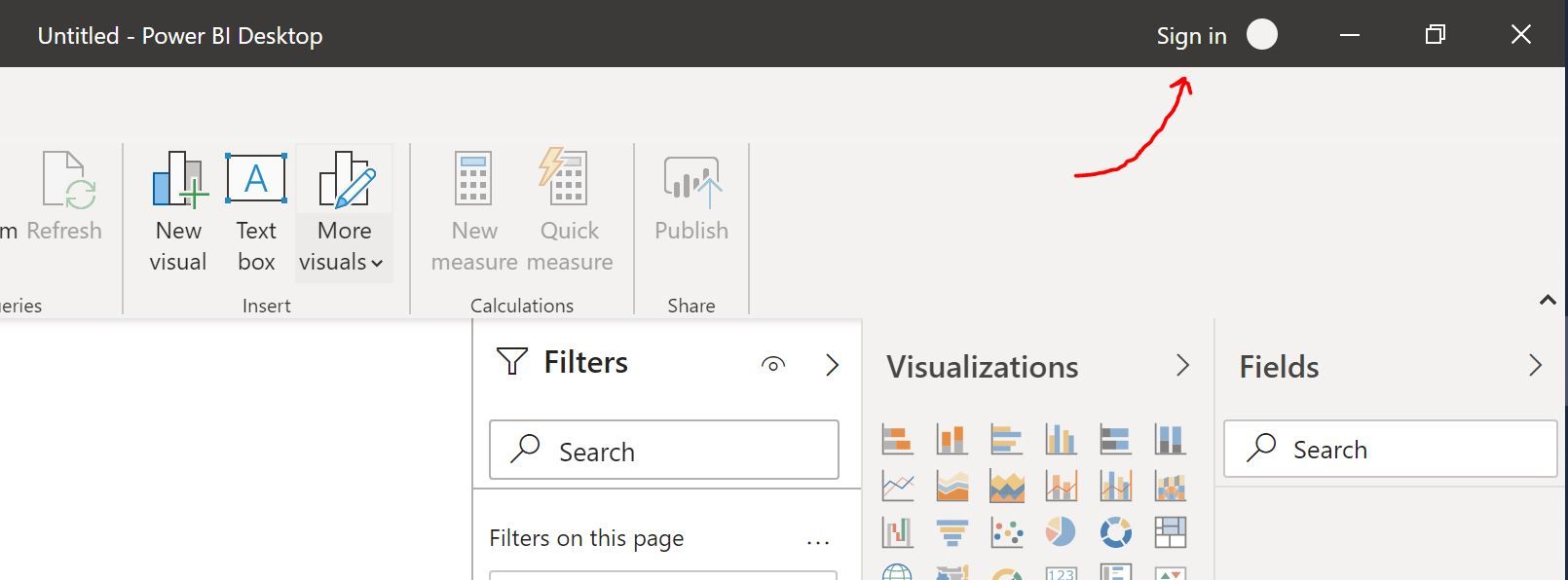The image size is (1568, 580).
Task: Click the Calculations group label
Action: (x=522, y=306)
